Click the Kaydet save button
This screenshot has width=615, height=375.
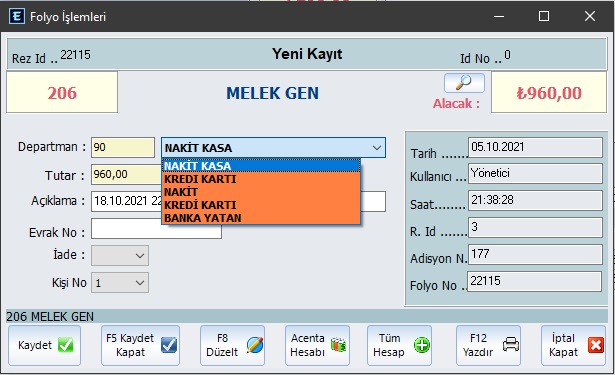[44, 345]
